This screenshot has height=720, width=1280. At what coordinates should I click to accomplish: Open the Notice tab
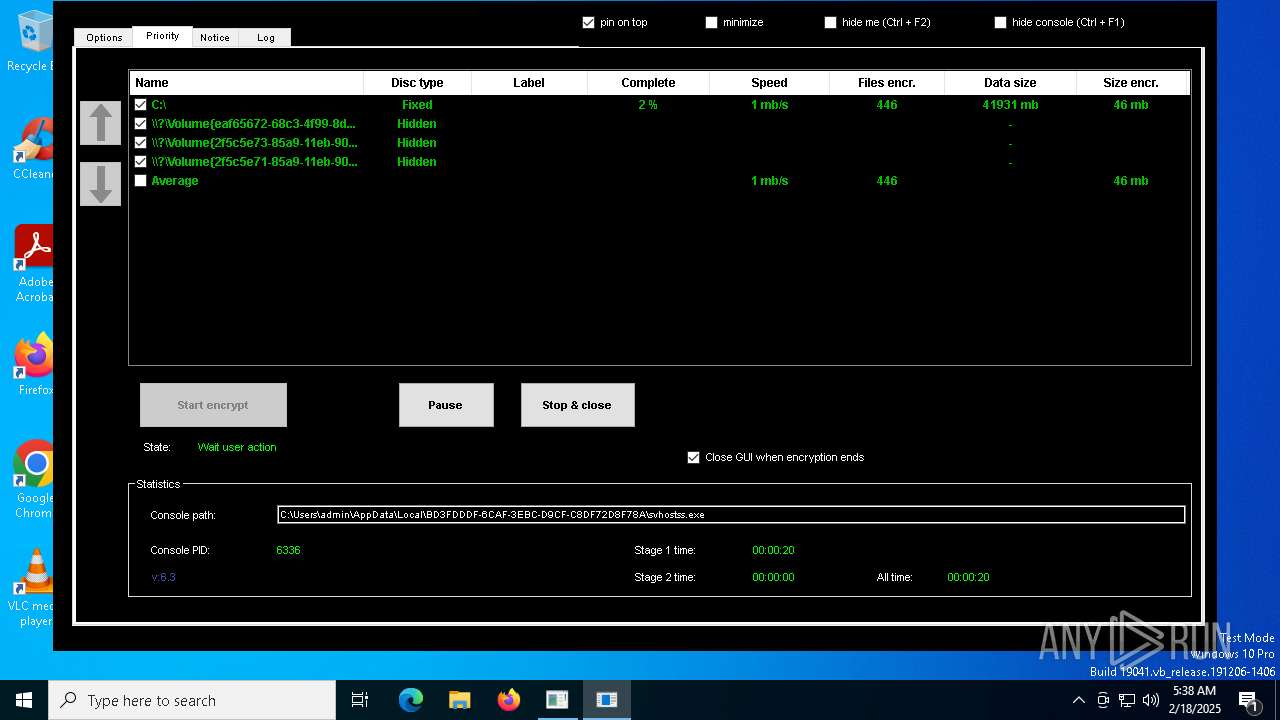pyautogui.click(x=215, y=37)
